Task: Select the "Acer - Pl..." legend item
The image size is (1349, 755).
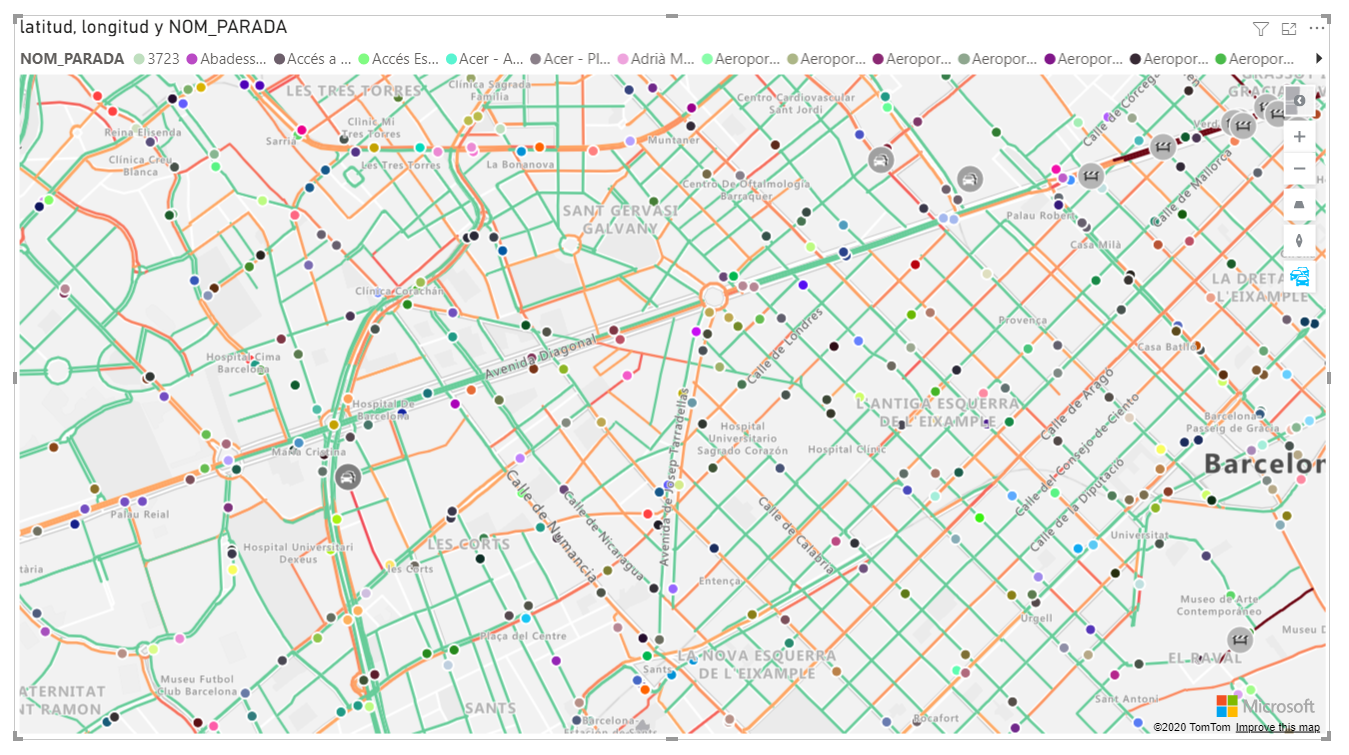Action: click(575, 59)
